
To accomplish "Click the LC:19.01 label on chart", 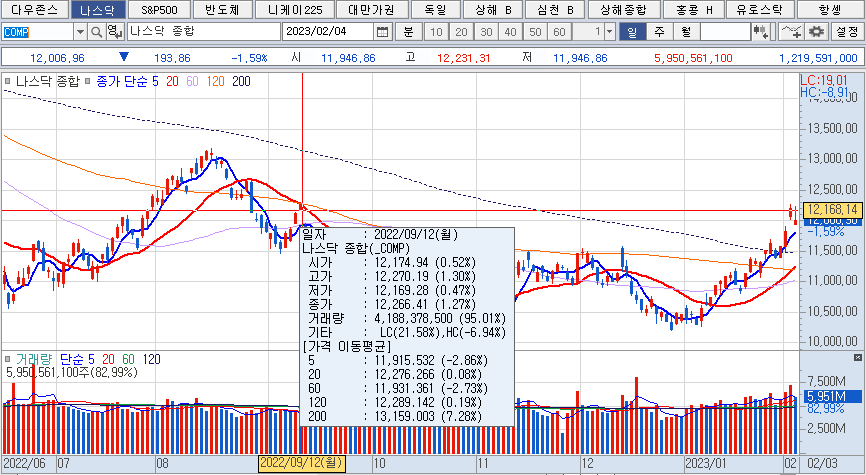I will pyautogui.click(x=823, y=81).
